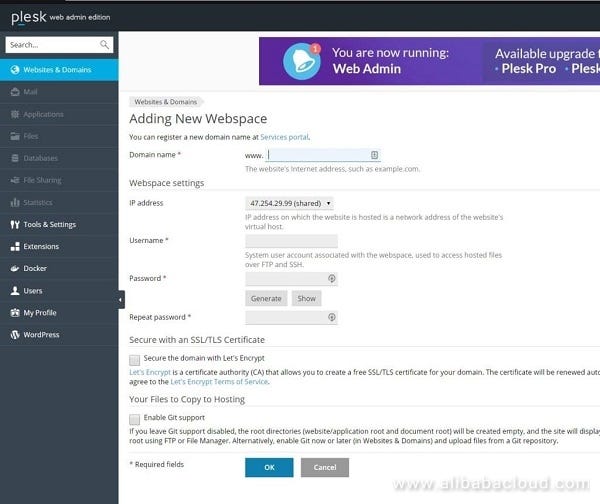
Task: Open Extensions in sidebar
Action: (x=59, y=246)
